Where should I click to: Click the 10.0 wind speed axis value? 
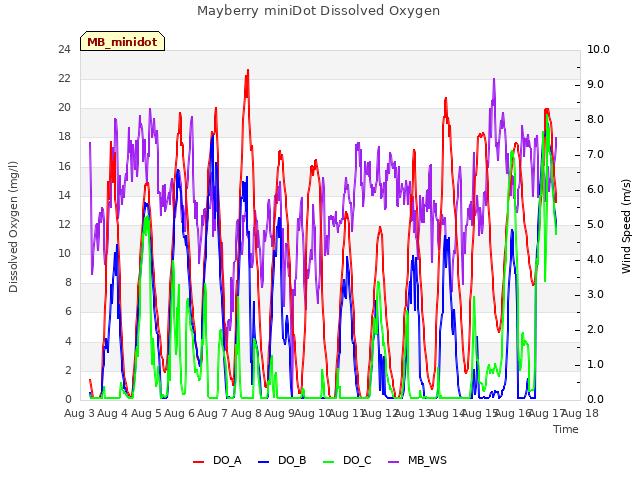click(598, 49)
